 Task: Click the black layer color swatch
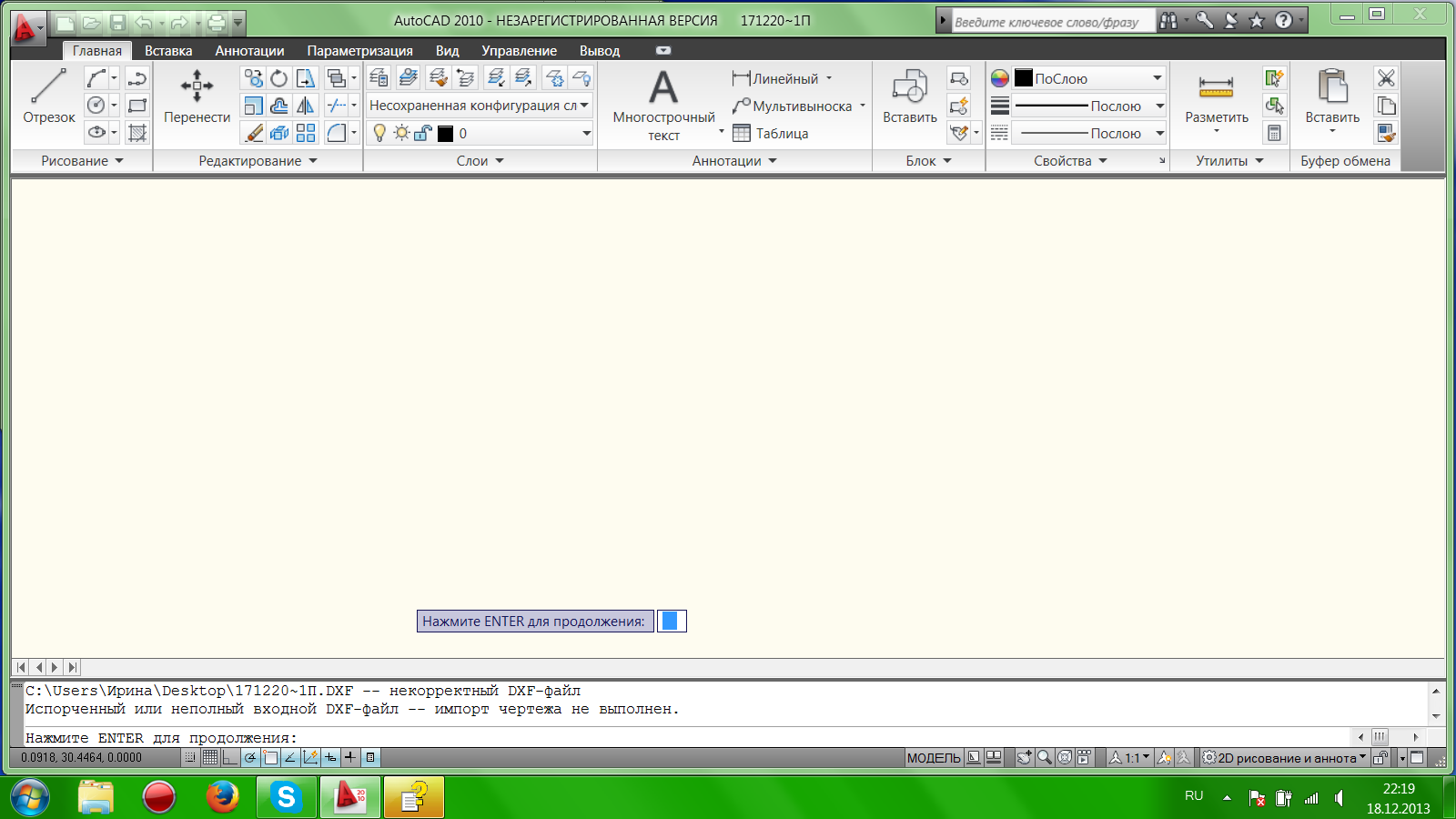[445, 134]
